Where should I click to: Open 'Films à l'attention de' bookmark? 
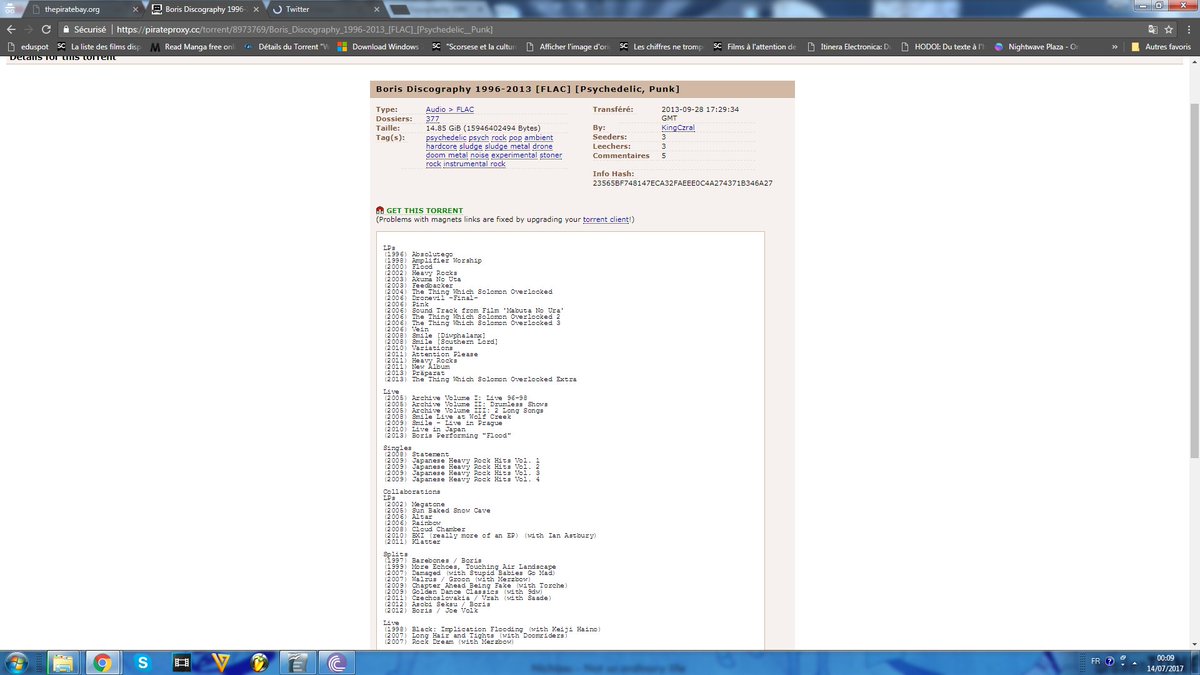[755, 46]
